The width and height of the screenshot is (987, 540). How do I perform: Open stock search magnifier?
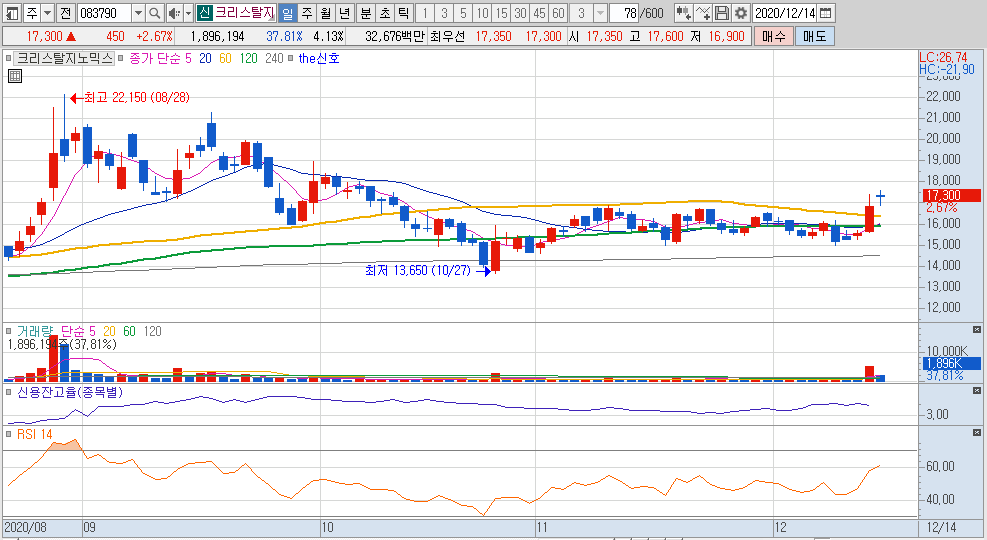(x=155, y=13)
